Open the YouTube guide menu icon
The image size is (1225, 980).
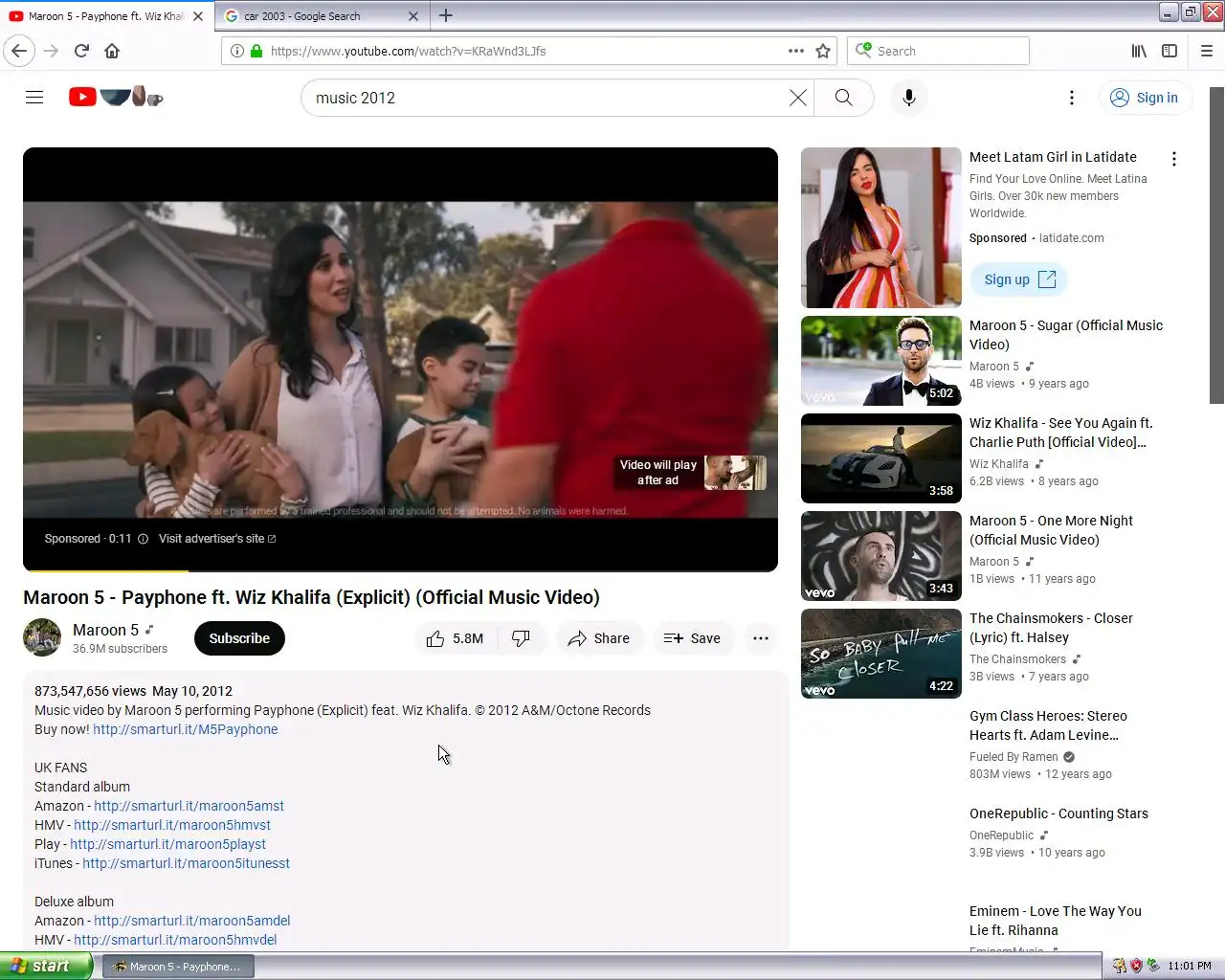coord(34,97)
